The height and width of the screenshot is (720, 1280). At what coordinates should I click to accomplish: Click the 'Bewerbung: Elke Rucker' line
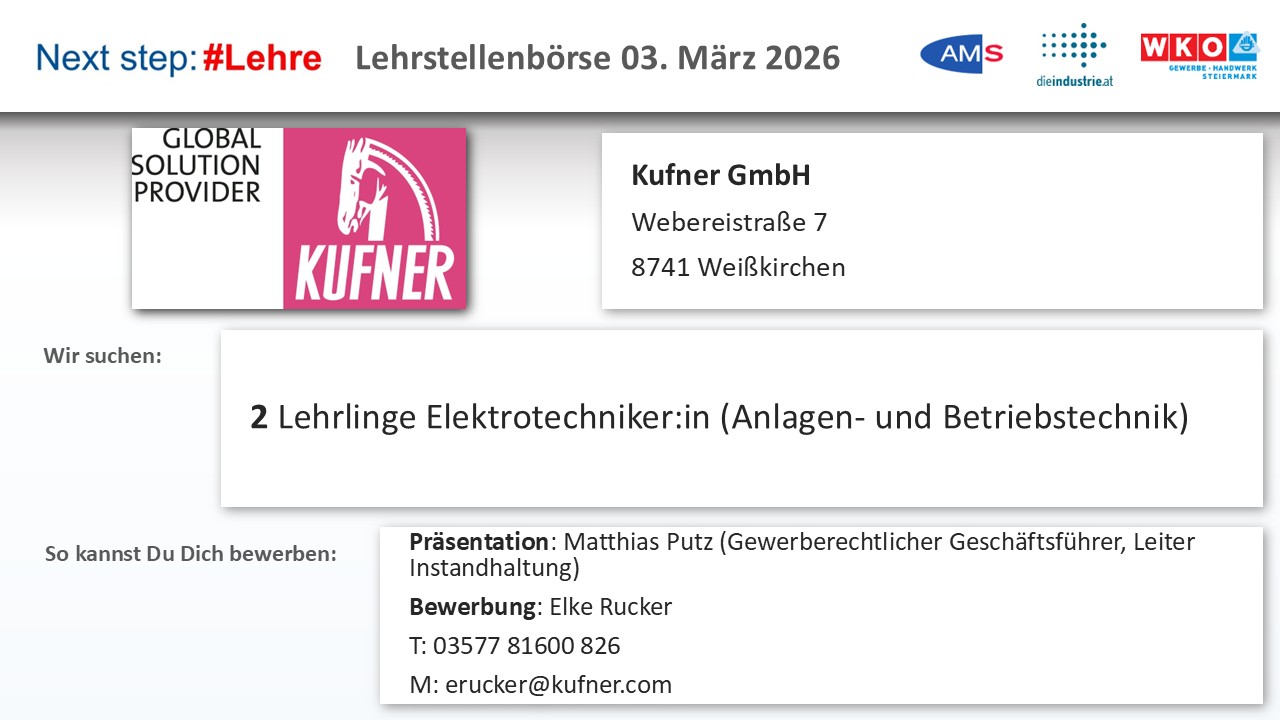point(540,606)
